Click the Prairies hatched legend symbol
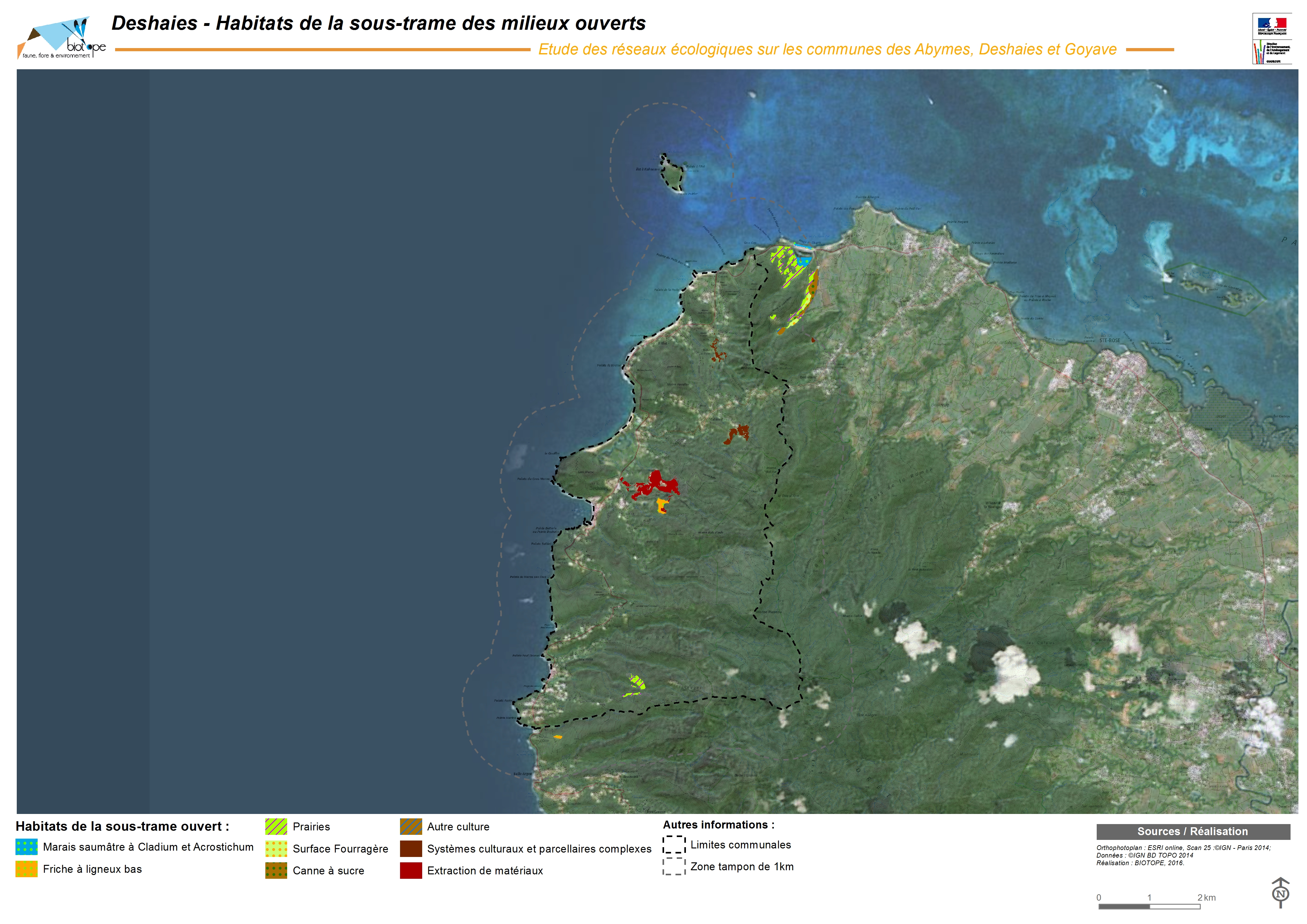 click(x=276, y=827)
